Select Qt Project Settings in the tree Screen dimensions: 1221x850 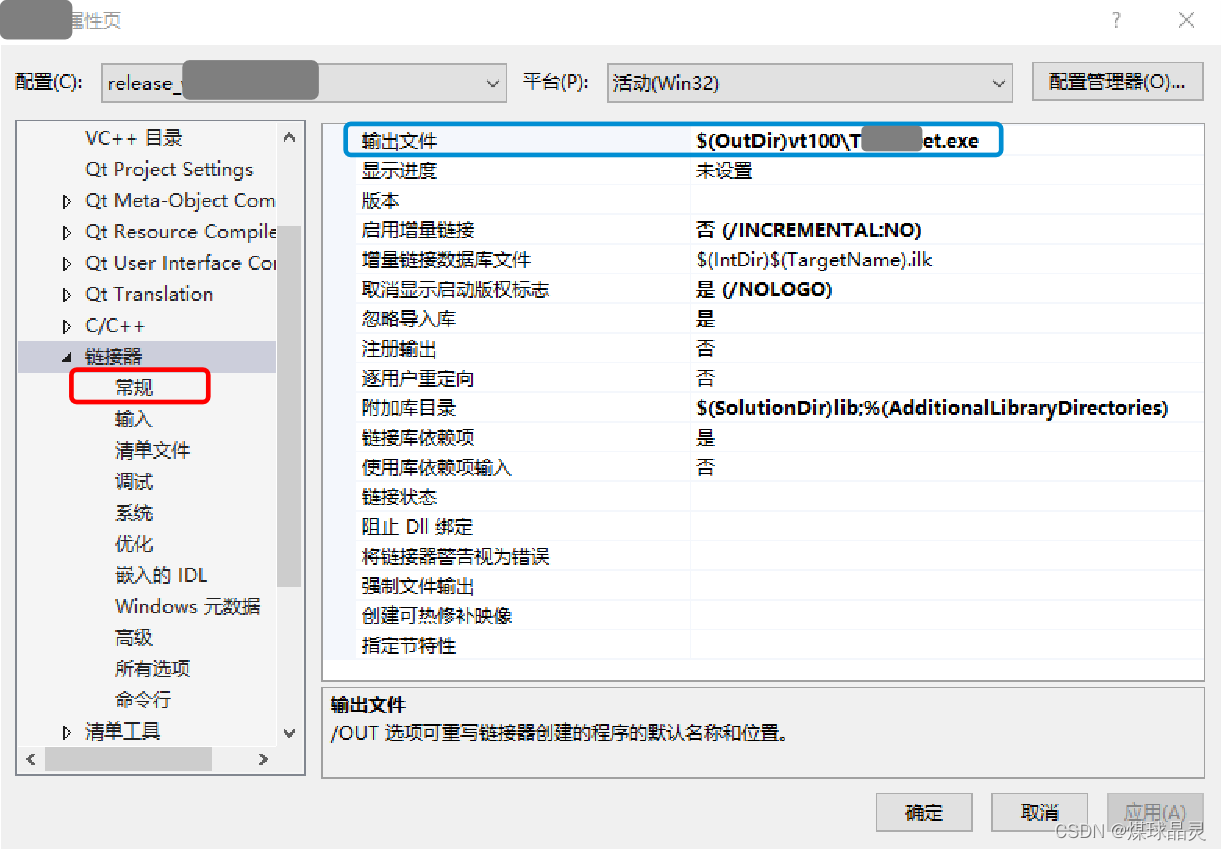point(169,169)
